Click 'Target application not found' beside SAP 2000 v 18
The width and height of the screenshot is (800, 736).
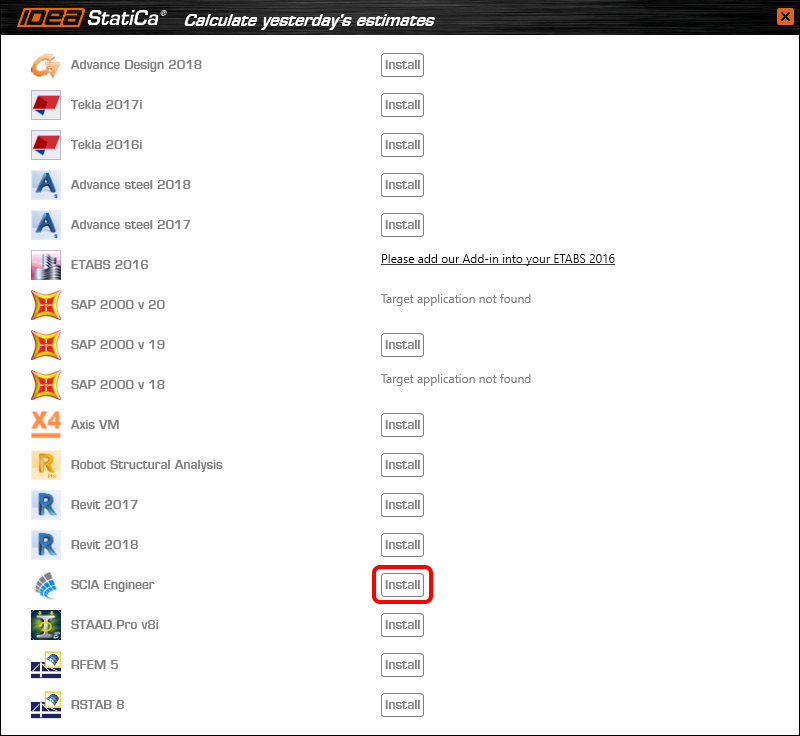tap(456, 379)
